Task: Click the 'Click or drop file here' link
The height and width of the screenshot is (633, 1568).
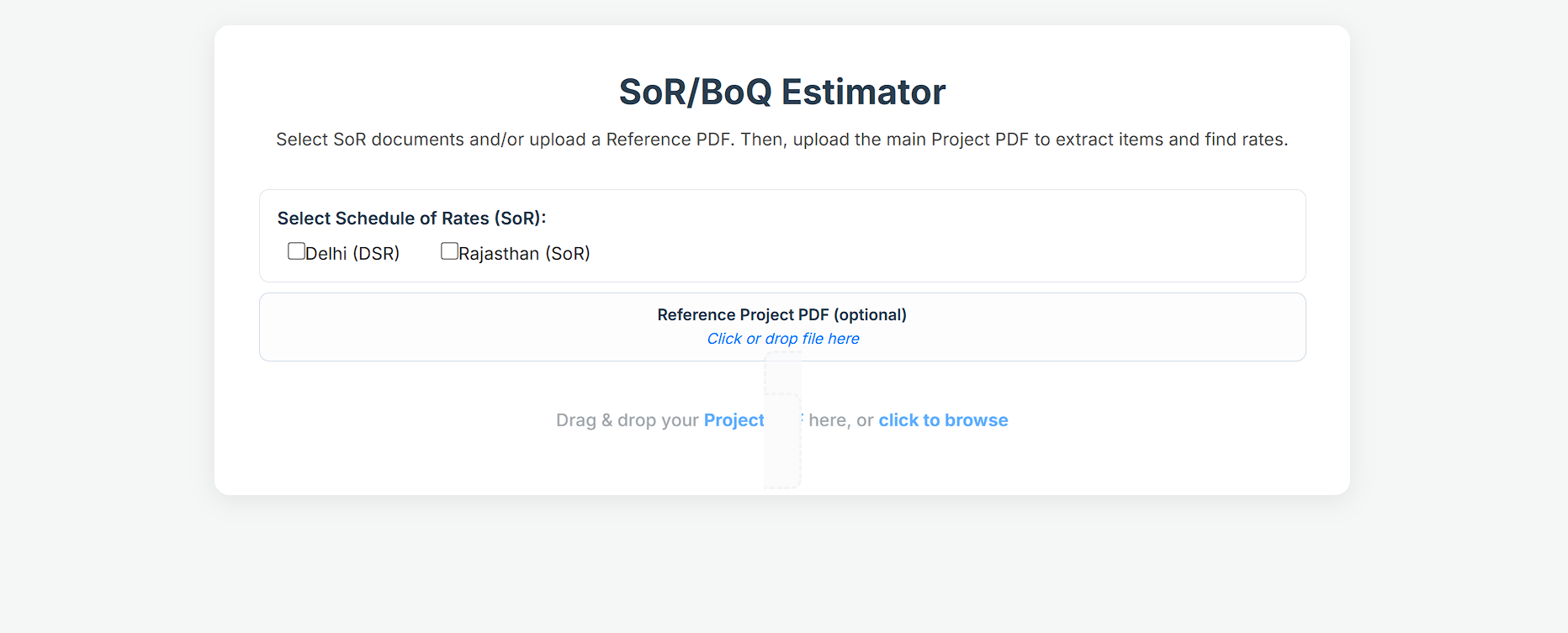Action: (x=782, y=339)
